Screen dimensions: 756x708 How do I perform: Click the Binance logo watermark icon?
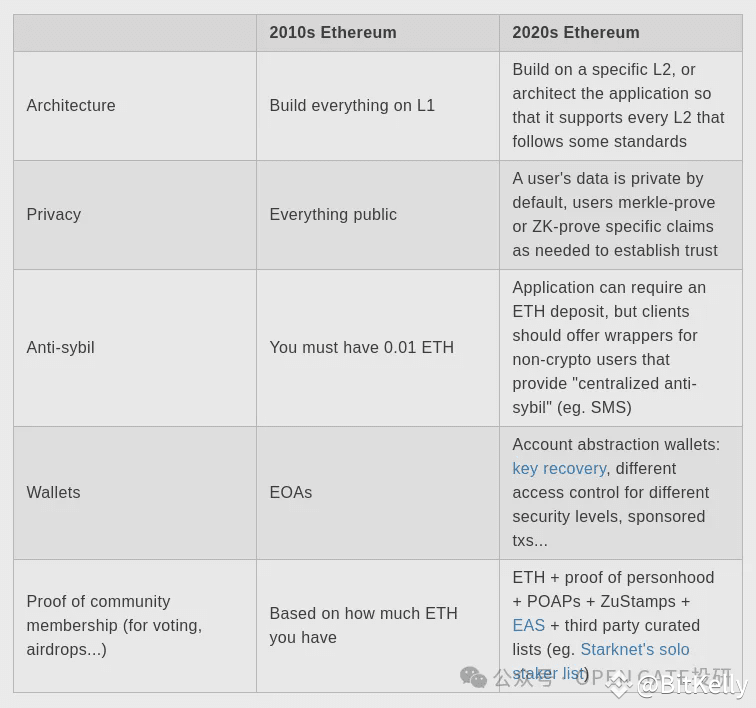click(619, 686)
